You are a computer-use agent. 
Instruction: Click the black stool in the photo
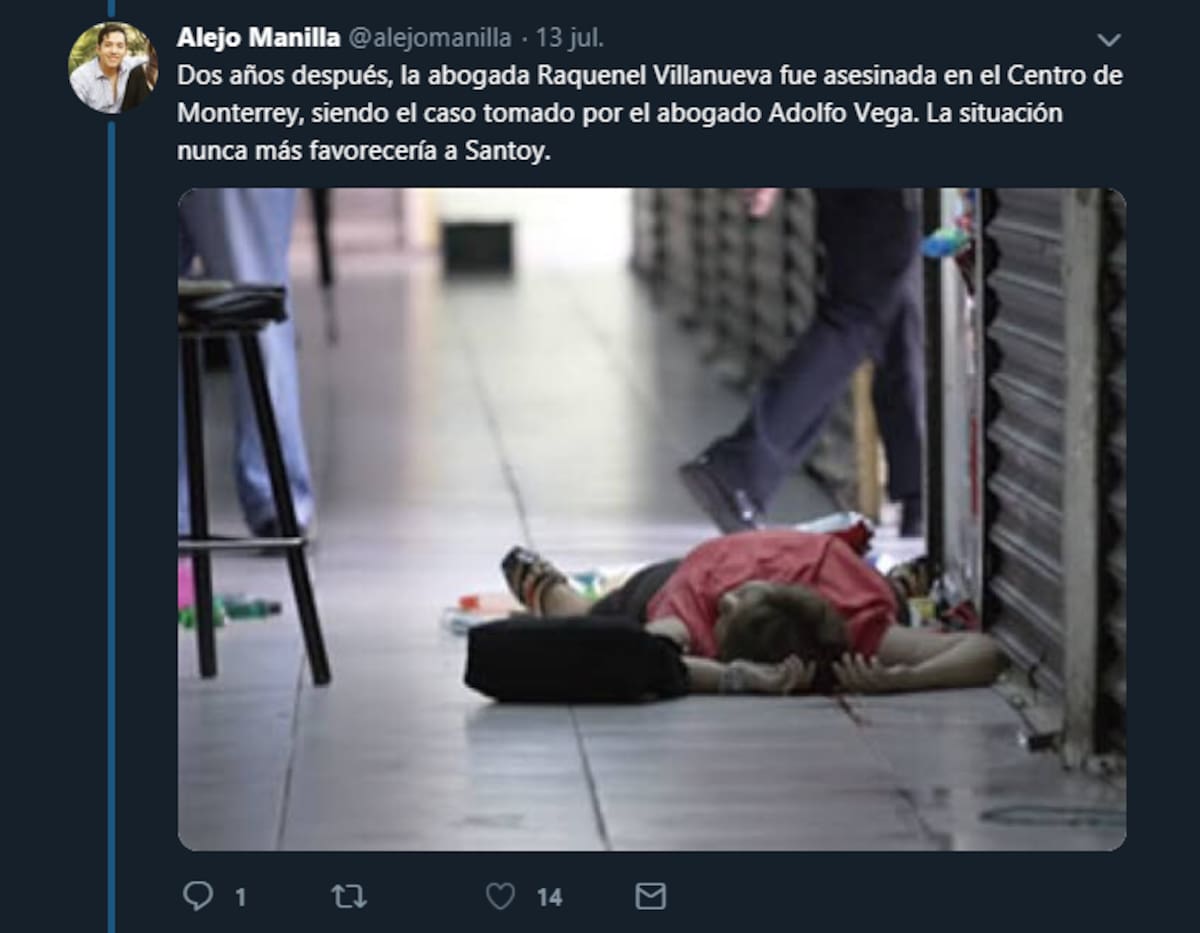click(252, 480)
